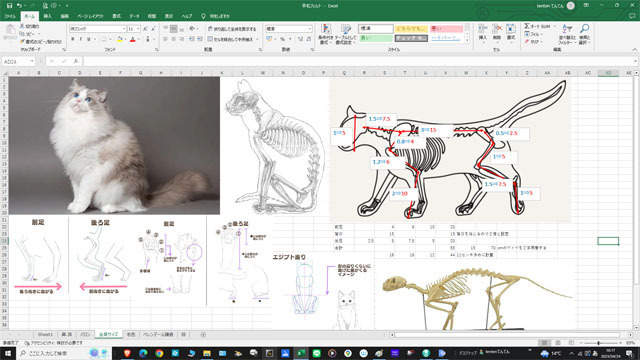Decrease the cell indent

click(192, 39)
